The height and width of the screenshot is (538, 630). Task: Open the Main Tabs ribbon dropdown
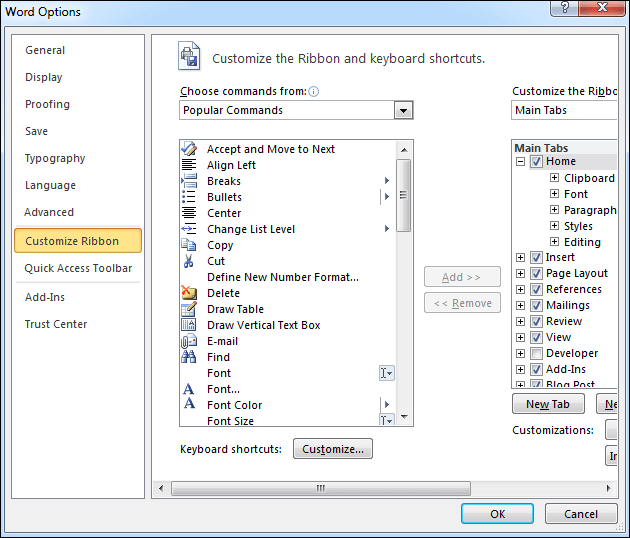pos(564,110)
